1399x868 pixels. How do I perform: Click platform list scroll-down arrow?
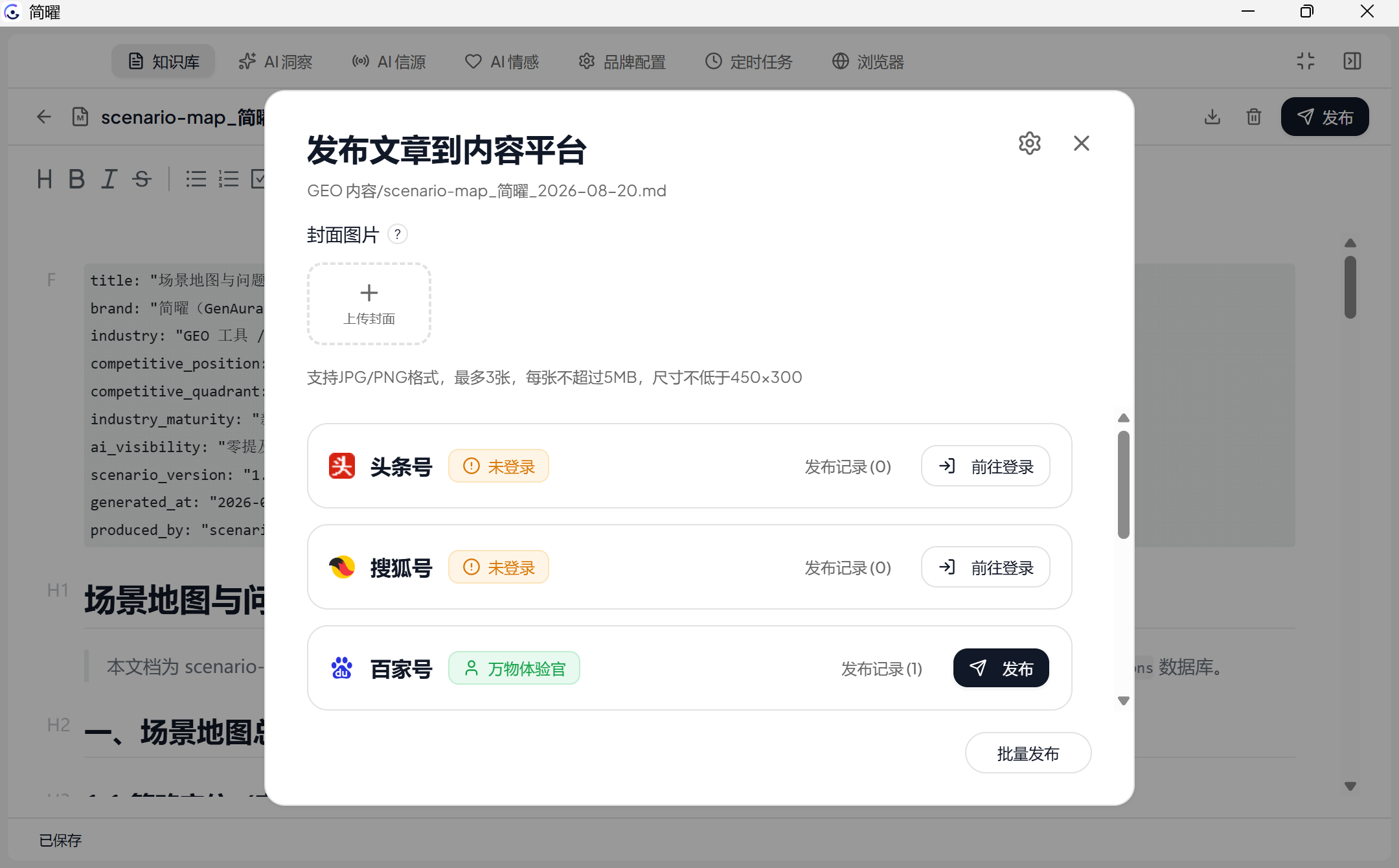1124,701
